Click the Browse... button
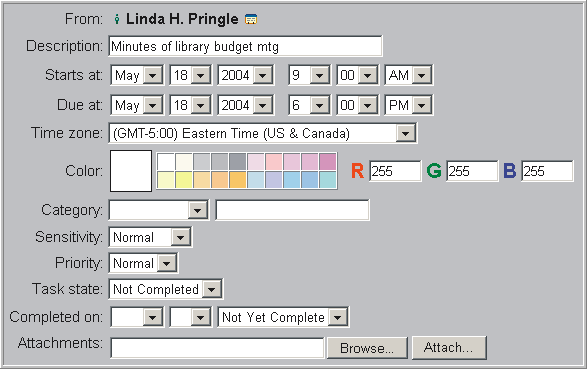 pyautogui.click(x=367, y=348)
